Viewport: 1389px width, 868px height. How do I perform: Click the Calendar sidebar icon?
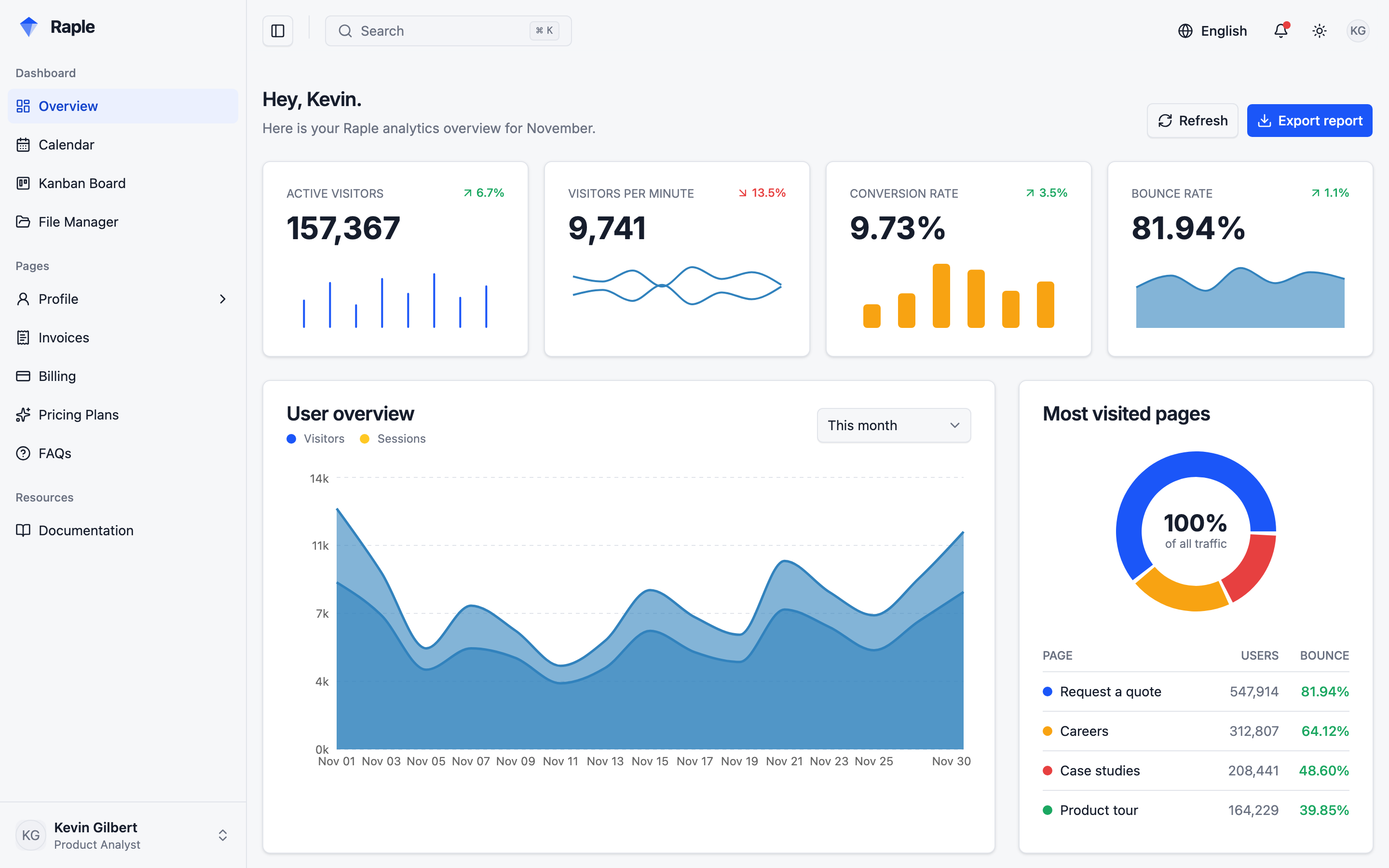[23, 145]
